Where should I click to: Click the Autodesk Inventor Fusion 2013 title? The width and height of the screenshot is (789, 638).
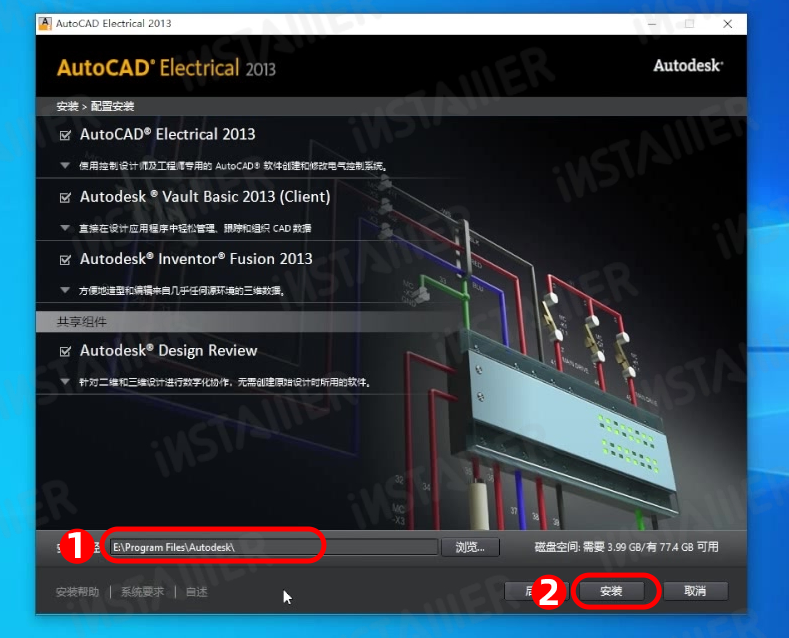point(196,259)
